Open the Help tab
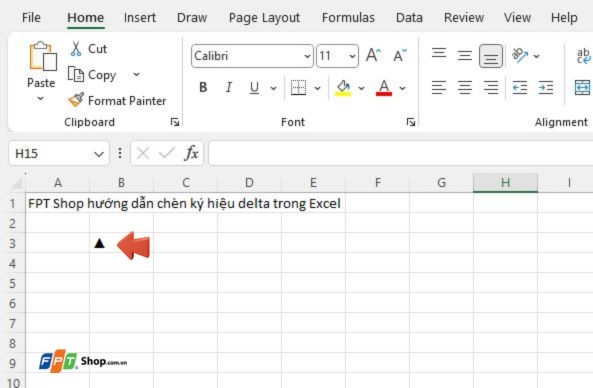Screen dimensions: 593x388 point(564,17)
